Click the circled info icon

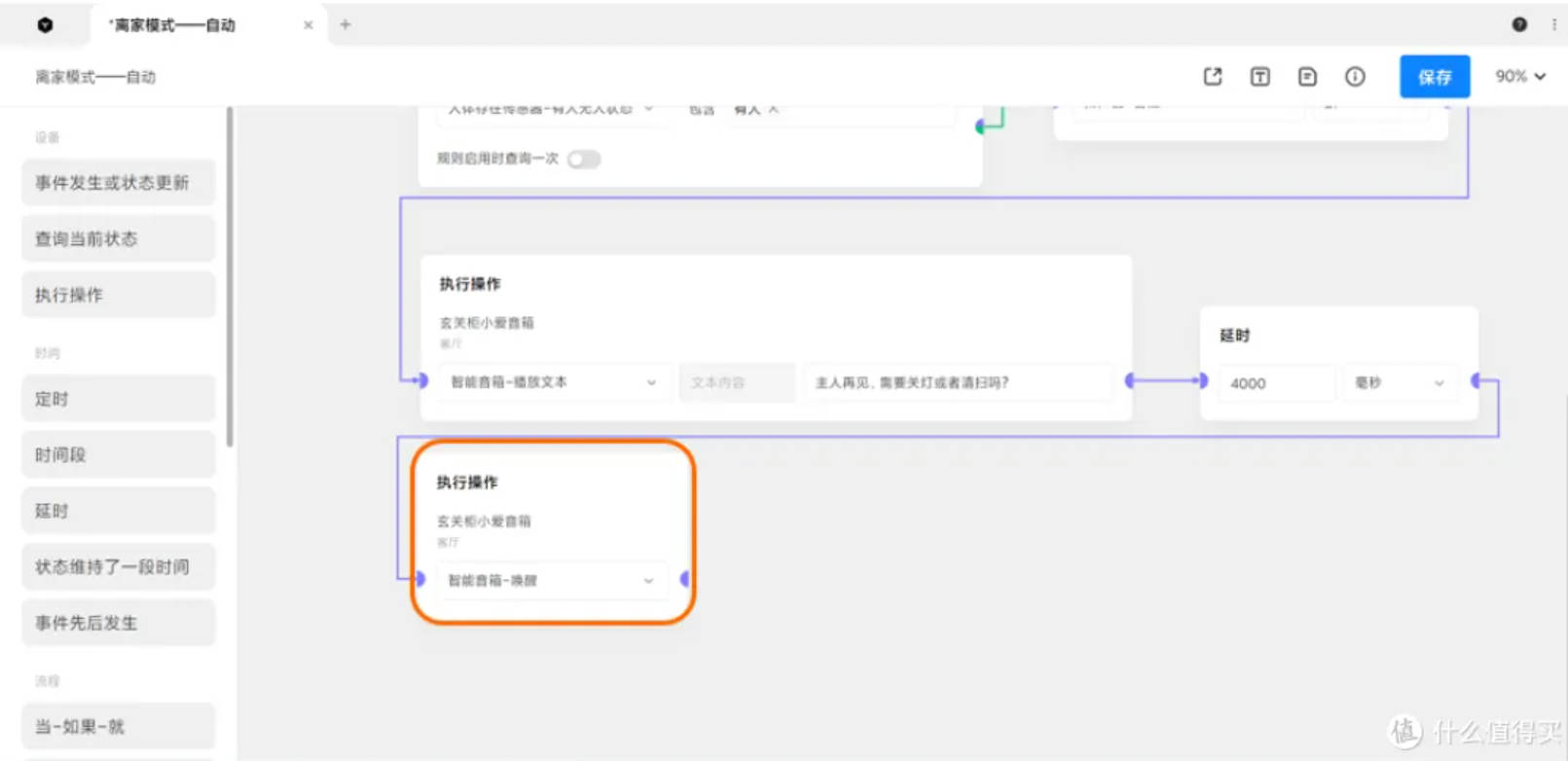click(x=1355, y=77)
